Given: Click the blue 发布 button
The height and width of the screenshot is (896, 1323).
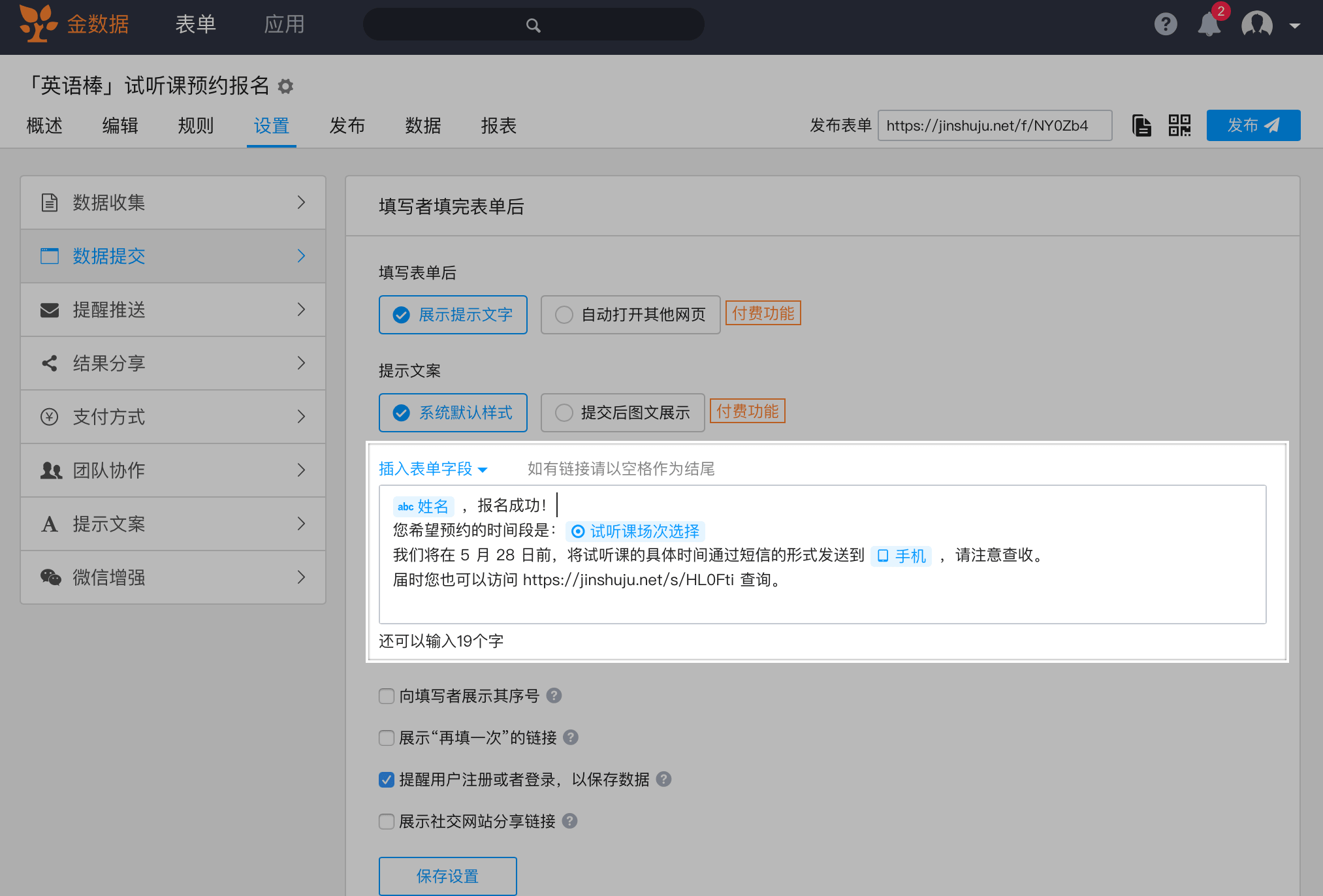Looking at the screenshot, I should (x=1252, y=125).
